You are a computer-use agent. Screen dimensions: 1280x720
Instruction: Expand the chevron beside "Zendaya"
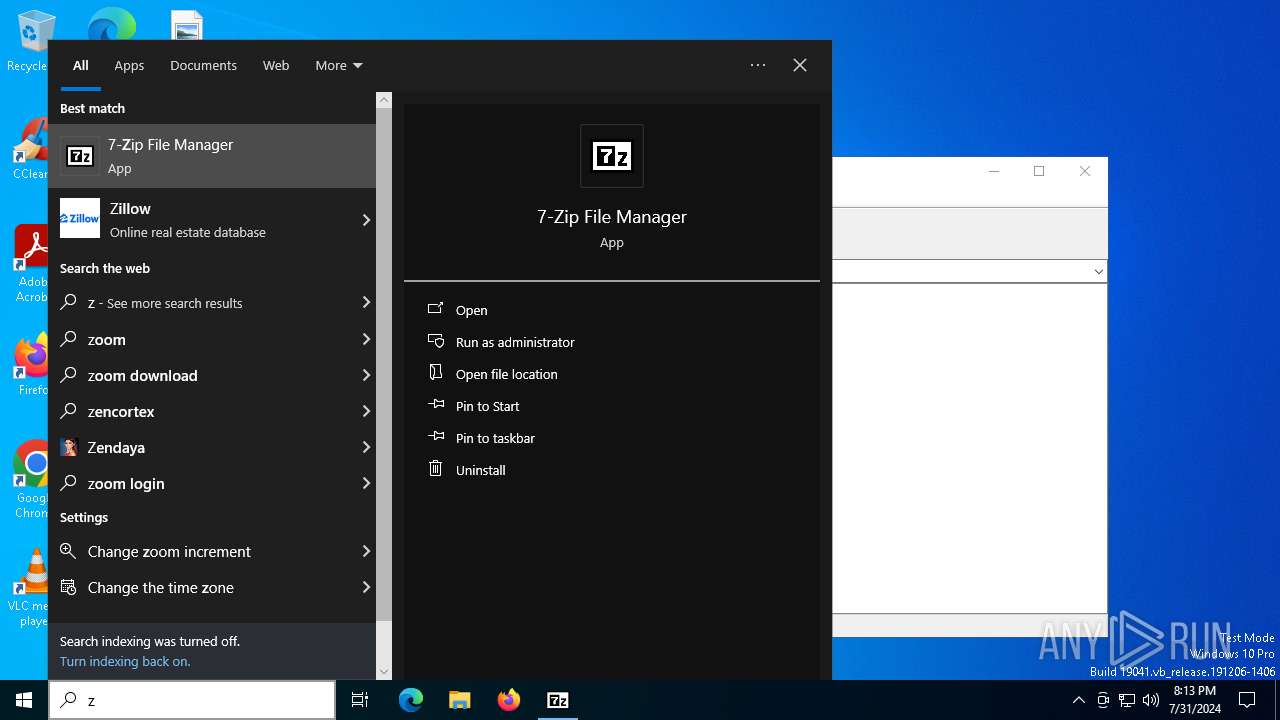click(x=366, y=447)
